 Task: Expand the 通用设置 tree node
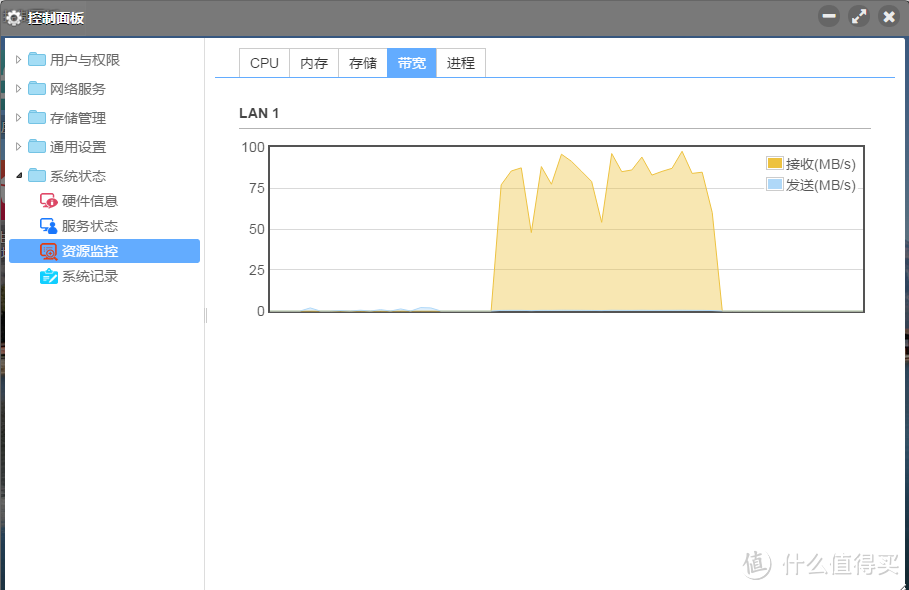(19, 146)
